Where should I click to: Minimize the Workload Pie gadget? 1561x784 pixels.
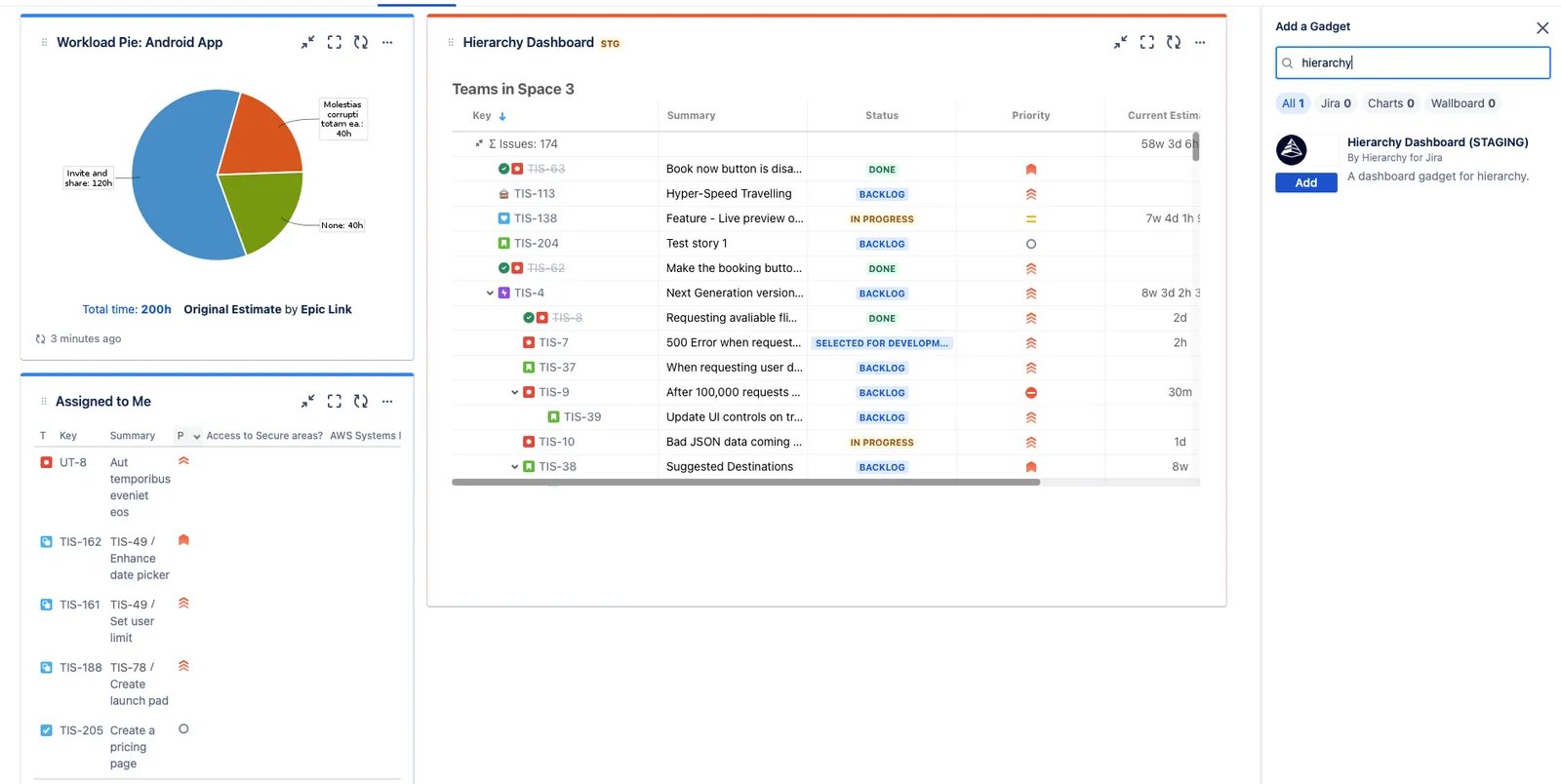tap(307, 42)
